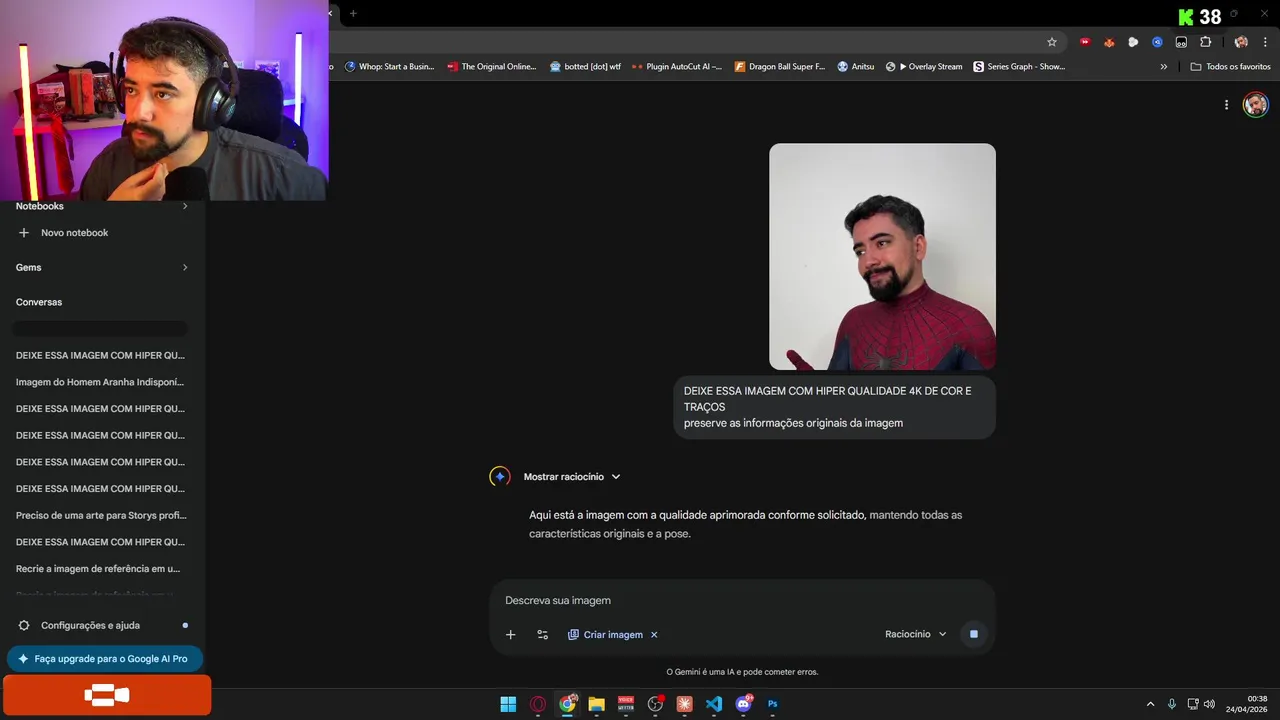The height and width of the screenshot is (720, 1280).
Task: Open File Explorer from the taskbar
Action: click(x=597, y=704)
